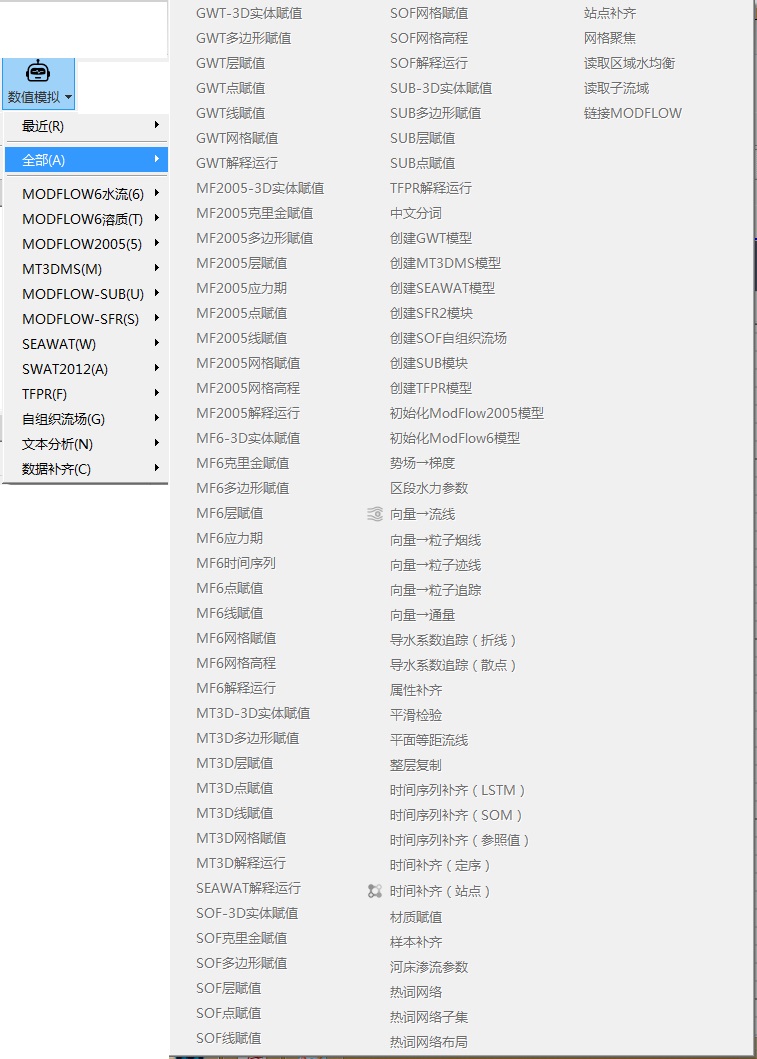Pick SOF克里金赋值

[242, 937]
